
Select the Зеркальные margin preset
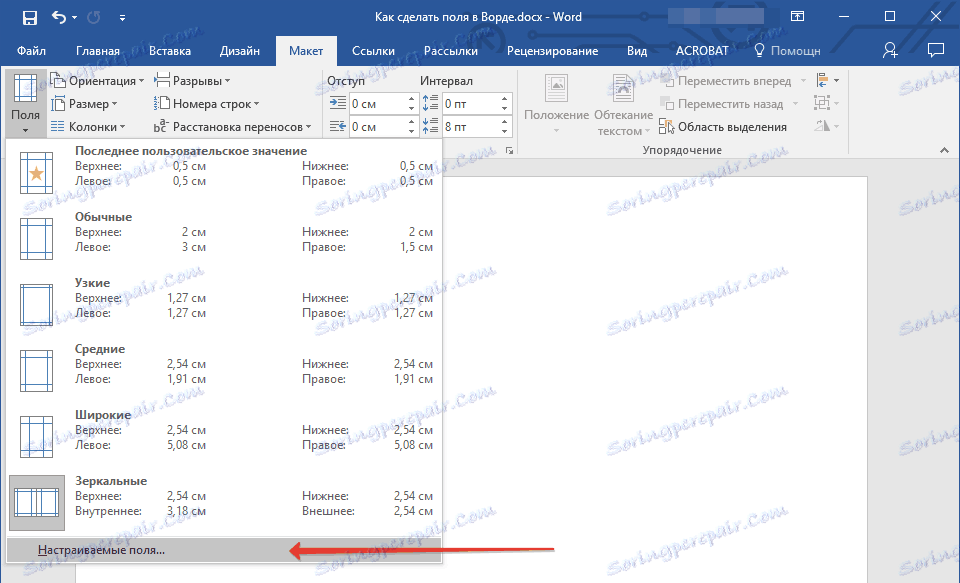(224, 503)
